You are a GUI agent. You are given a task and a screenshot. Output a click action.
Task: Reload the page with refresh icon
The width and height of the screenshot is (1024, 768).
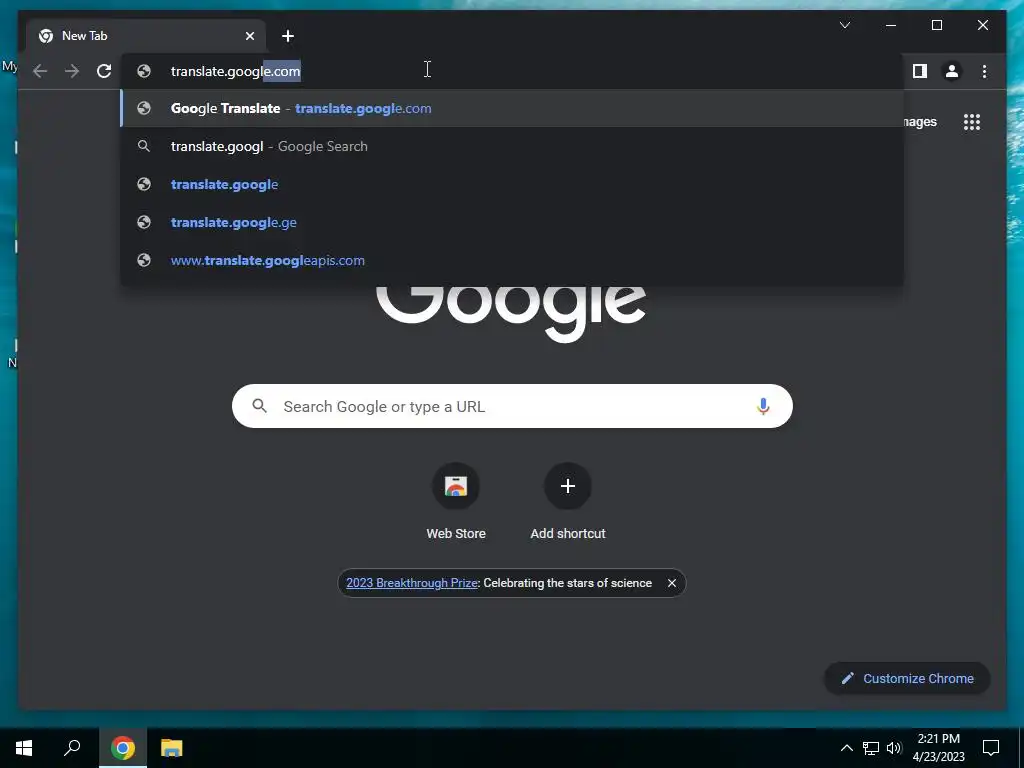click(x=104, y=71)
